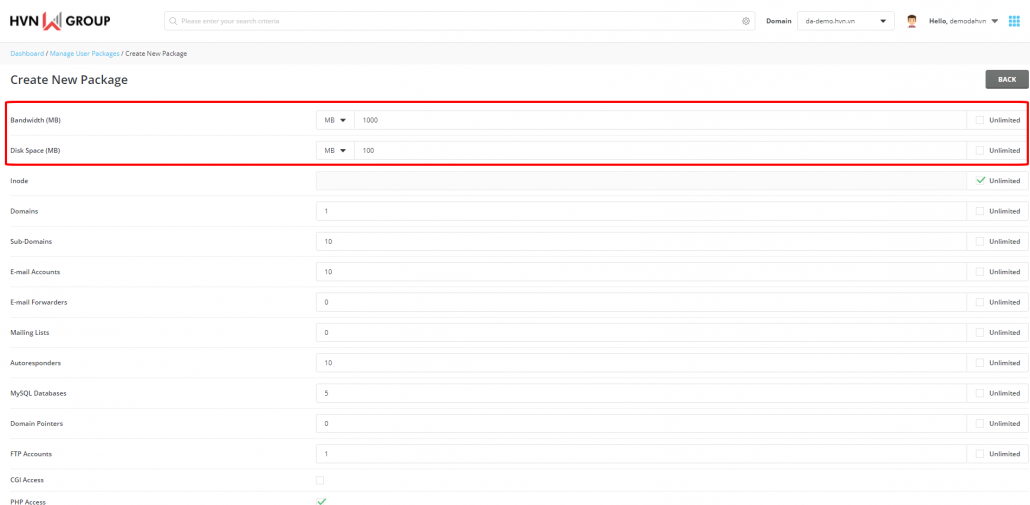Click the Sub-Domains value field
Viewport: 1030px width, 505px height.
640,242
